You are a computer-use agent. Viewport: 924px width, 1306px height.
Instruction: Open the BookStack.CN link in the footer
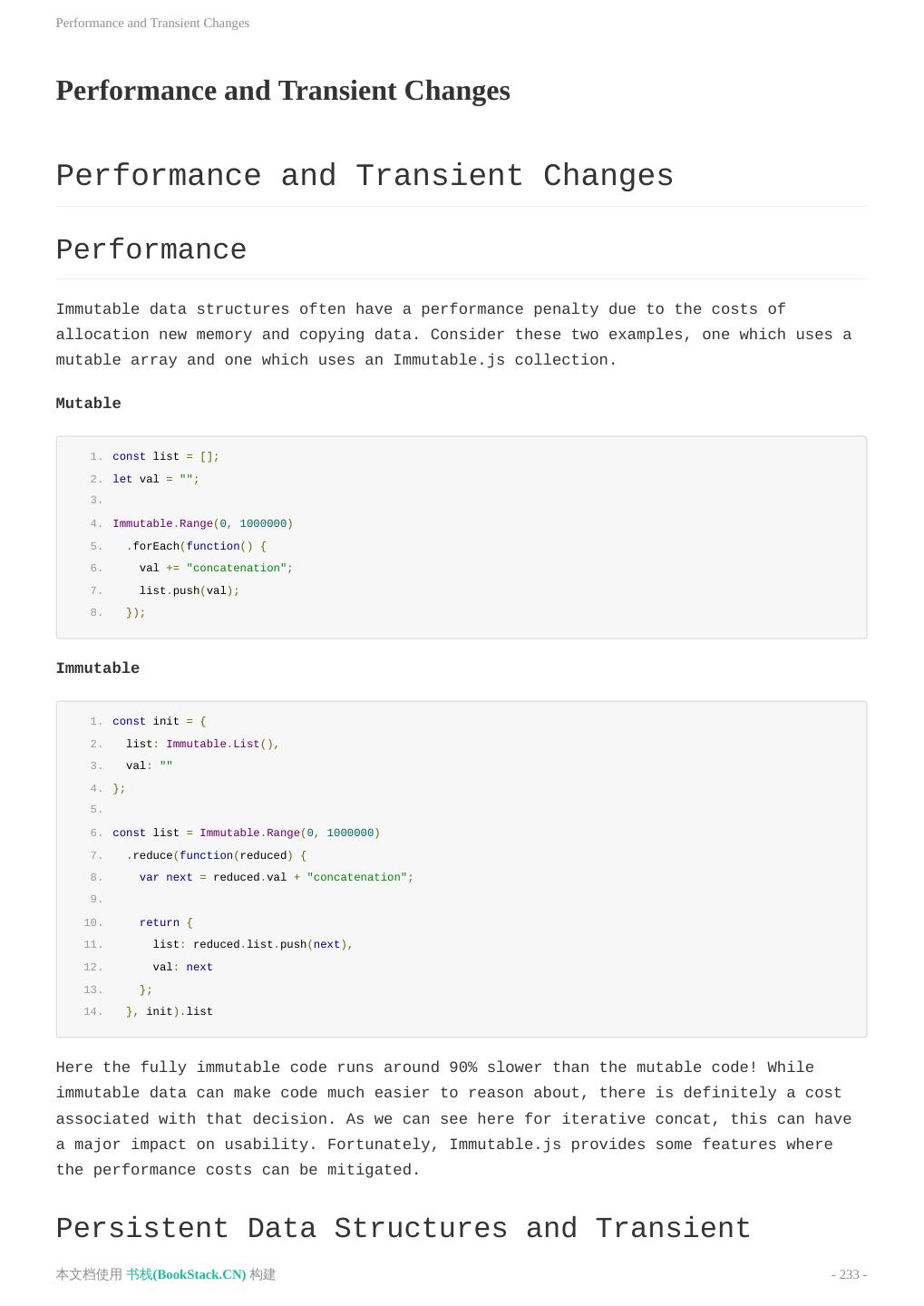click(186, 1274)
